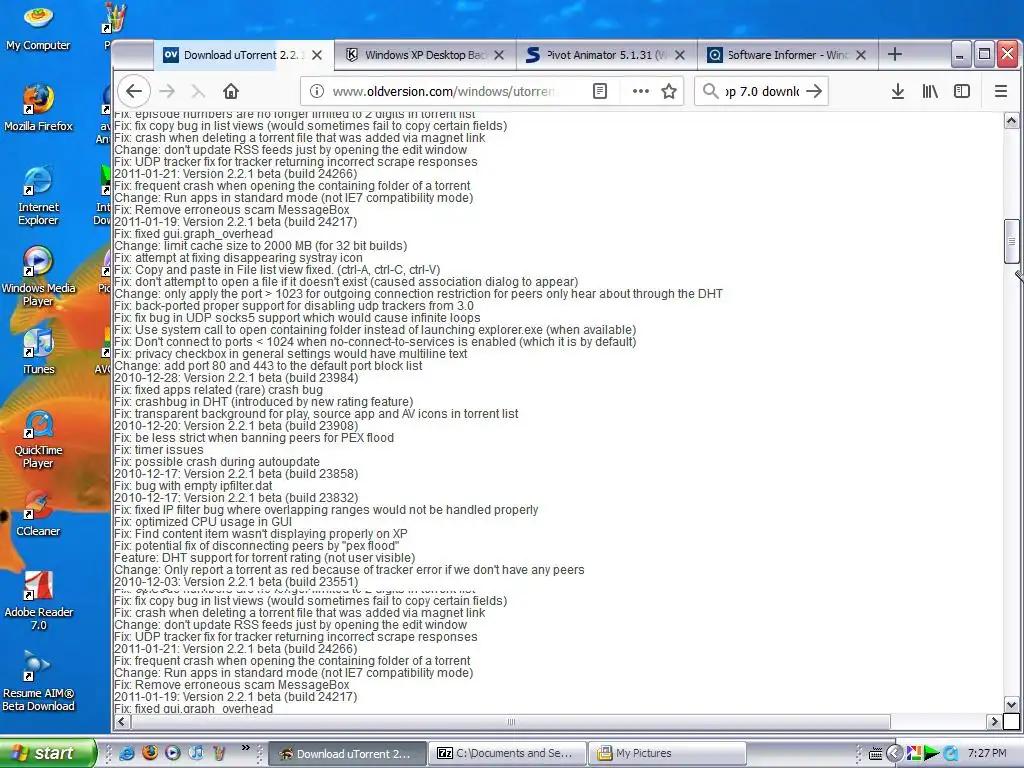The width and height of the screenshot is (1024, 768).
Task: Show site information icon in address bar
Action: click(317, 91)
